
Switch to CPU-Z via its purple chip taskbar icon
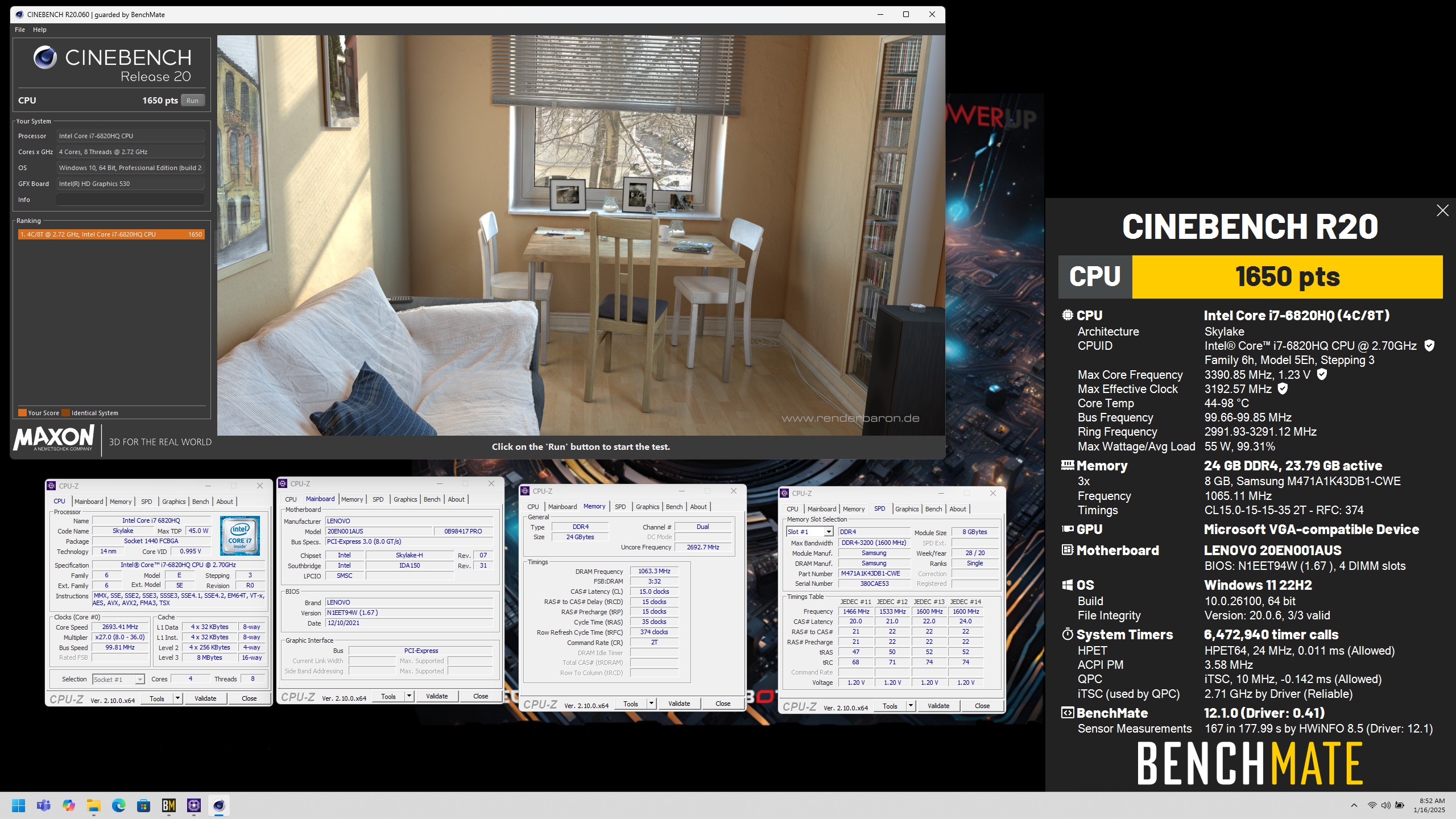click(194, 805)
